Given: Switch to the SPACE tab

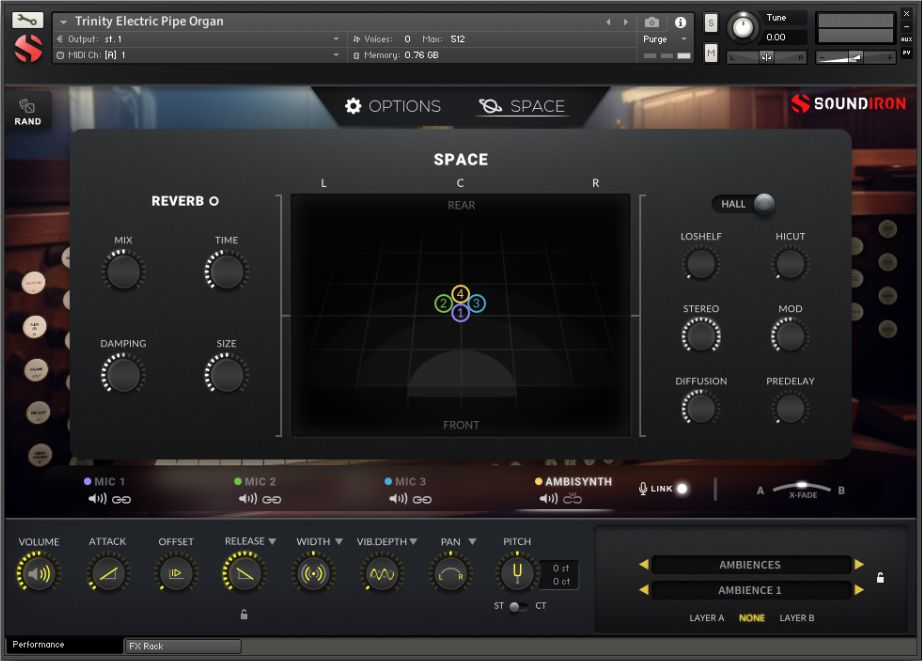Looking at the screenshot, I should tap(522, 106).
